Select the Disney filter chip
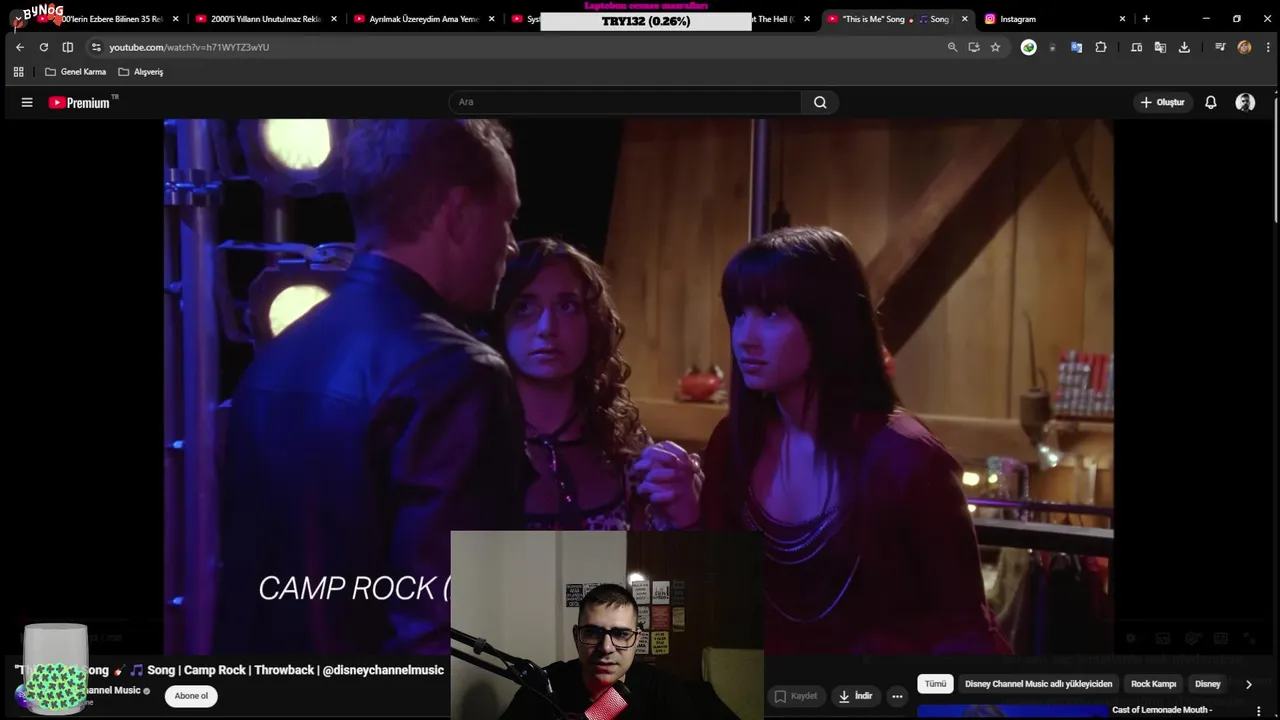The height and width of the screenshot is (720, 1280). coord(1208,684)
